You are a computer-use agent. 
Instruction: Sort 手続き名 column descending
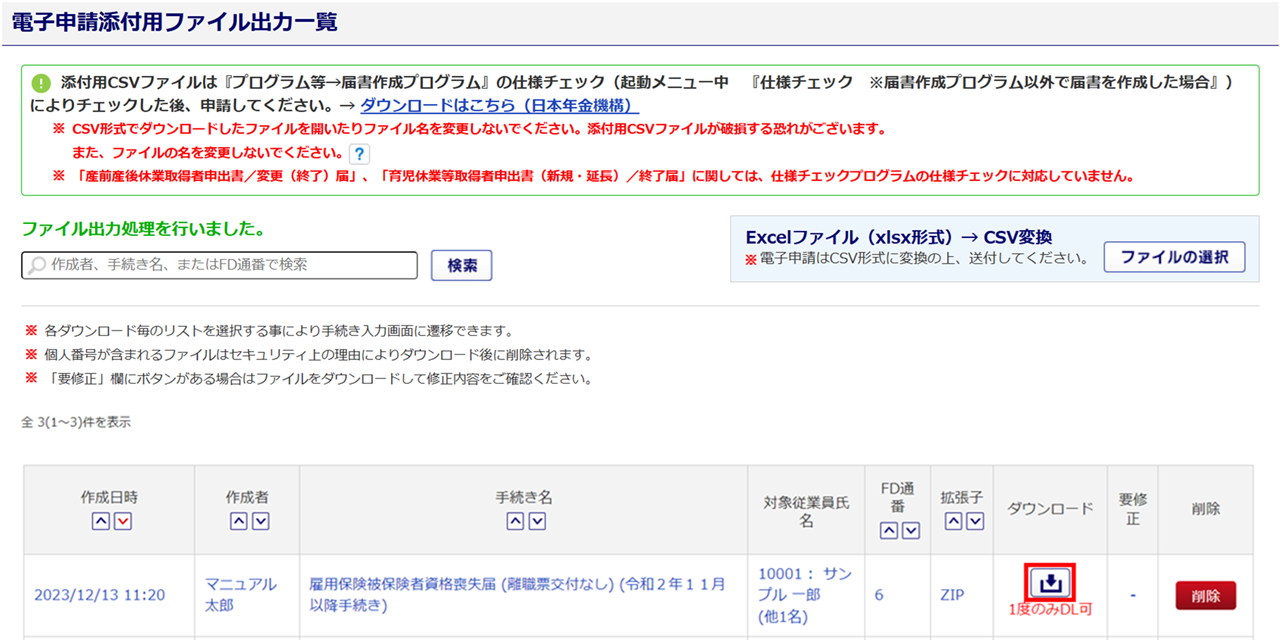click(x=537, y=521)
